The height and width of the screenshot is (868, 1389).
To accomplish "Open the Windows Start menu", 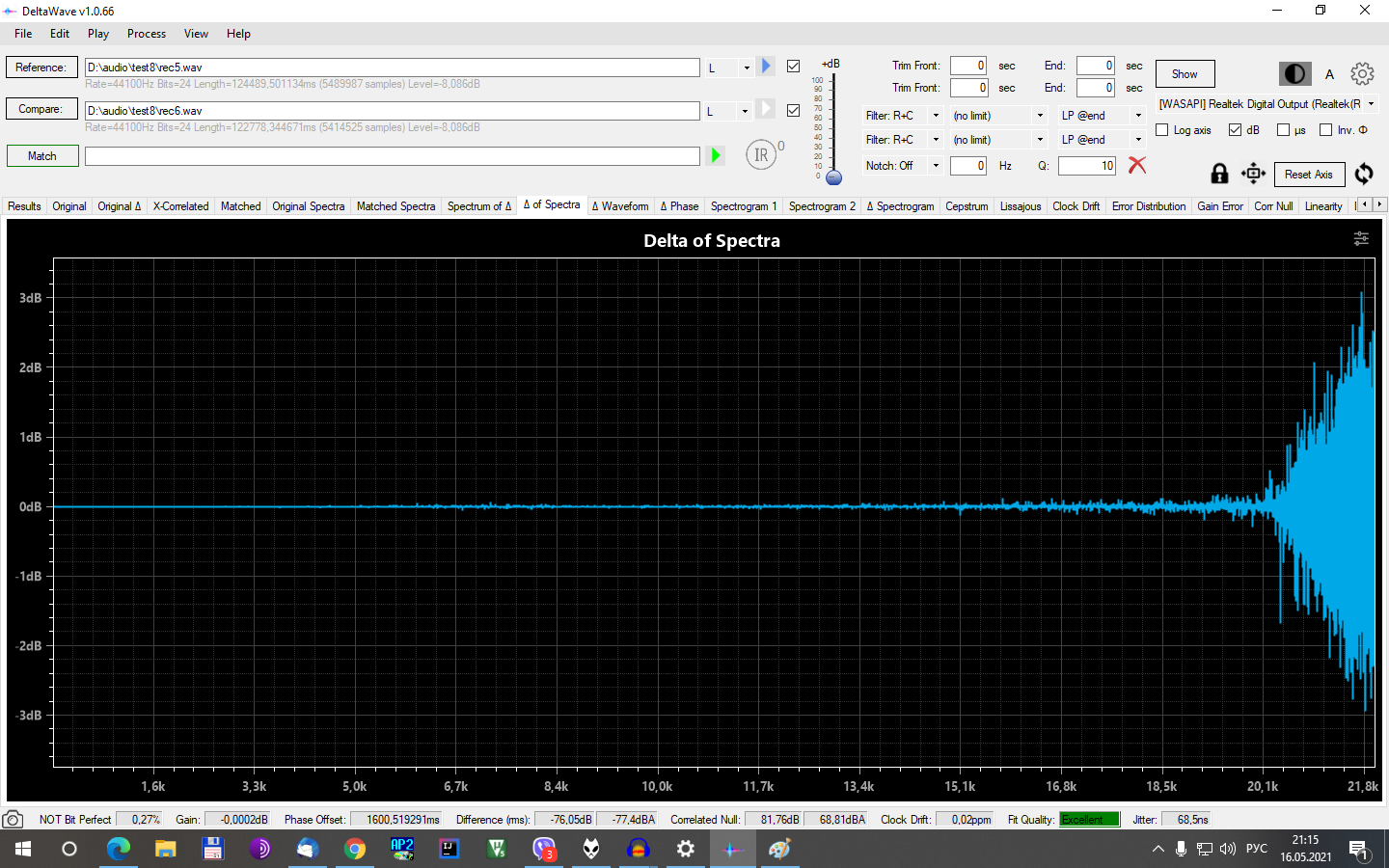I will [x=23, y=849].
